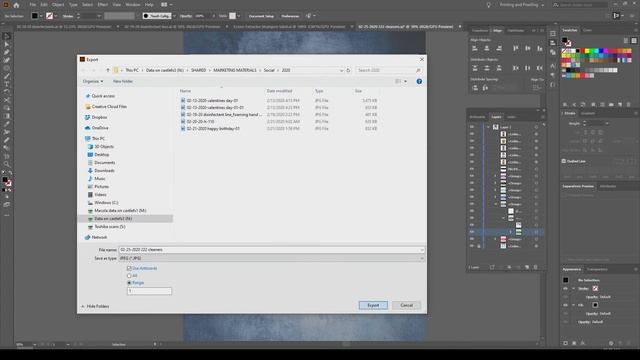Select the Zoom tool in left toolbar
The width and height of the screenshot is (640, 360).
click(7, 164)
